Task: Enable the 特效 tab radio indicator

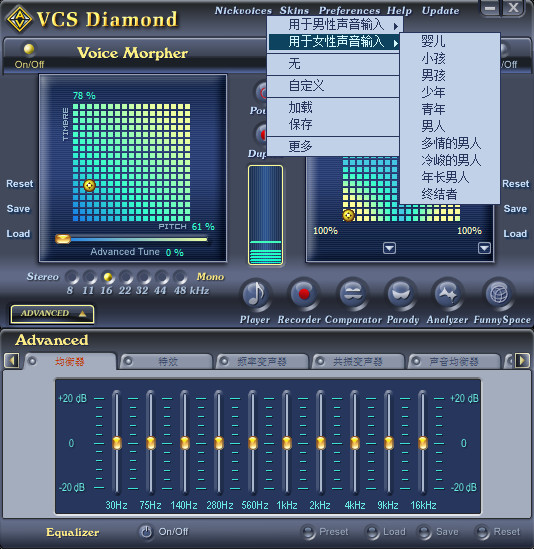Action: [128, 361]
